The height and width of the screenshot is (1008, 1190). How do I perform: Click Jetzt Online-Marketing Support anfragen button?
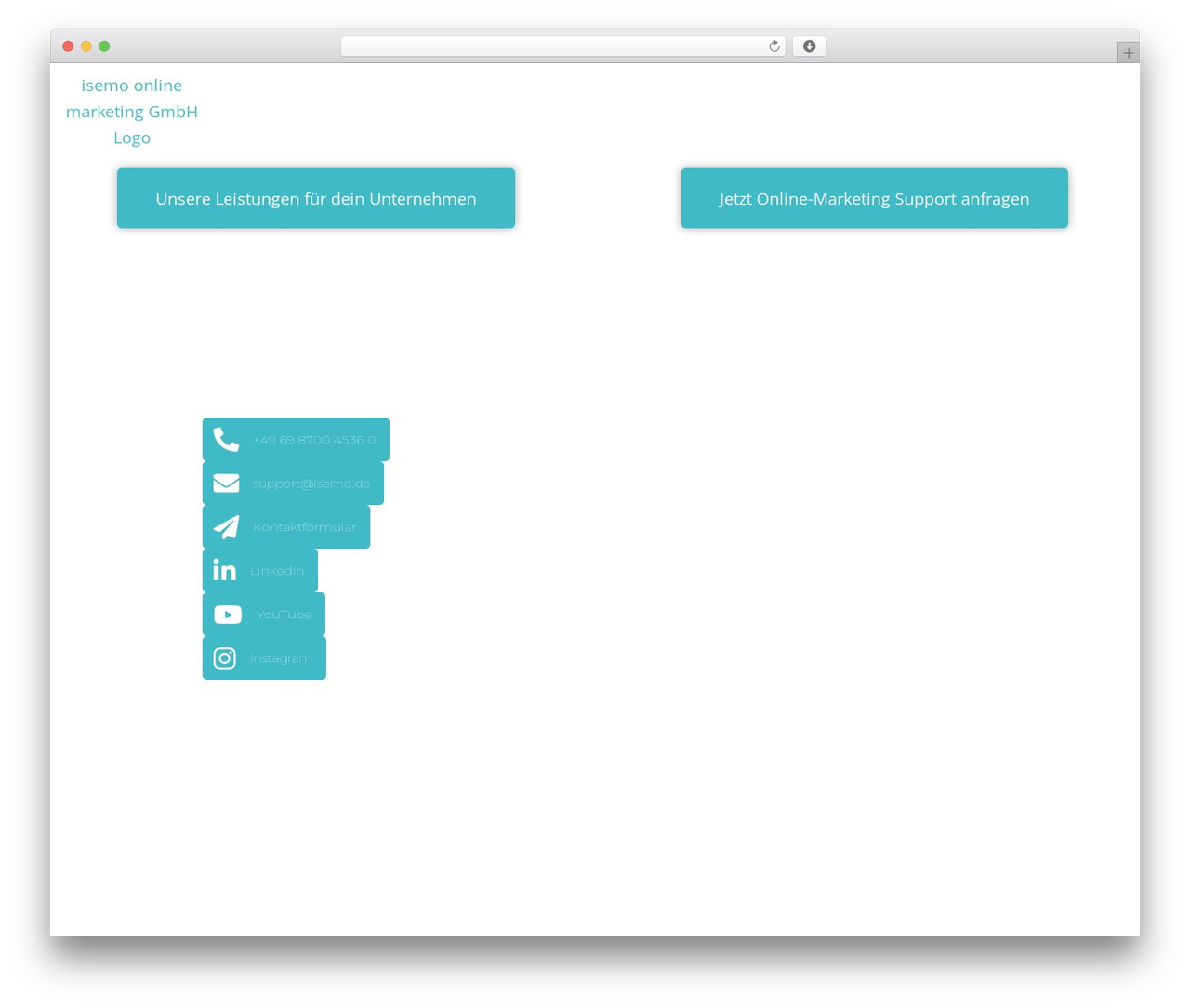pyautogui.click(x=874, y=198)
